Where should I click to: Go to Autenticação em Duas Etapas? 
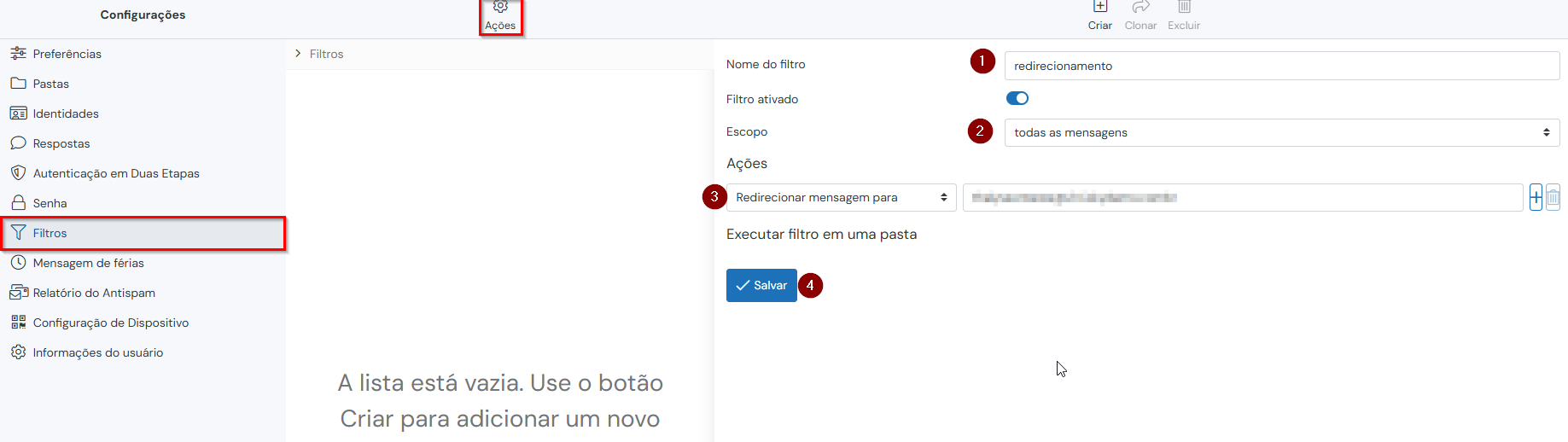[x=116, y=173]
